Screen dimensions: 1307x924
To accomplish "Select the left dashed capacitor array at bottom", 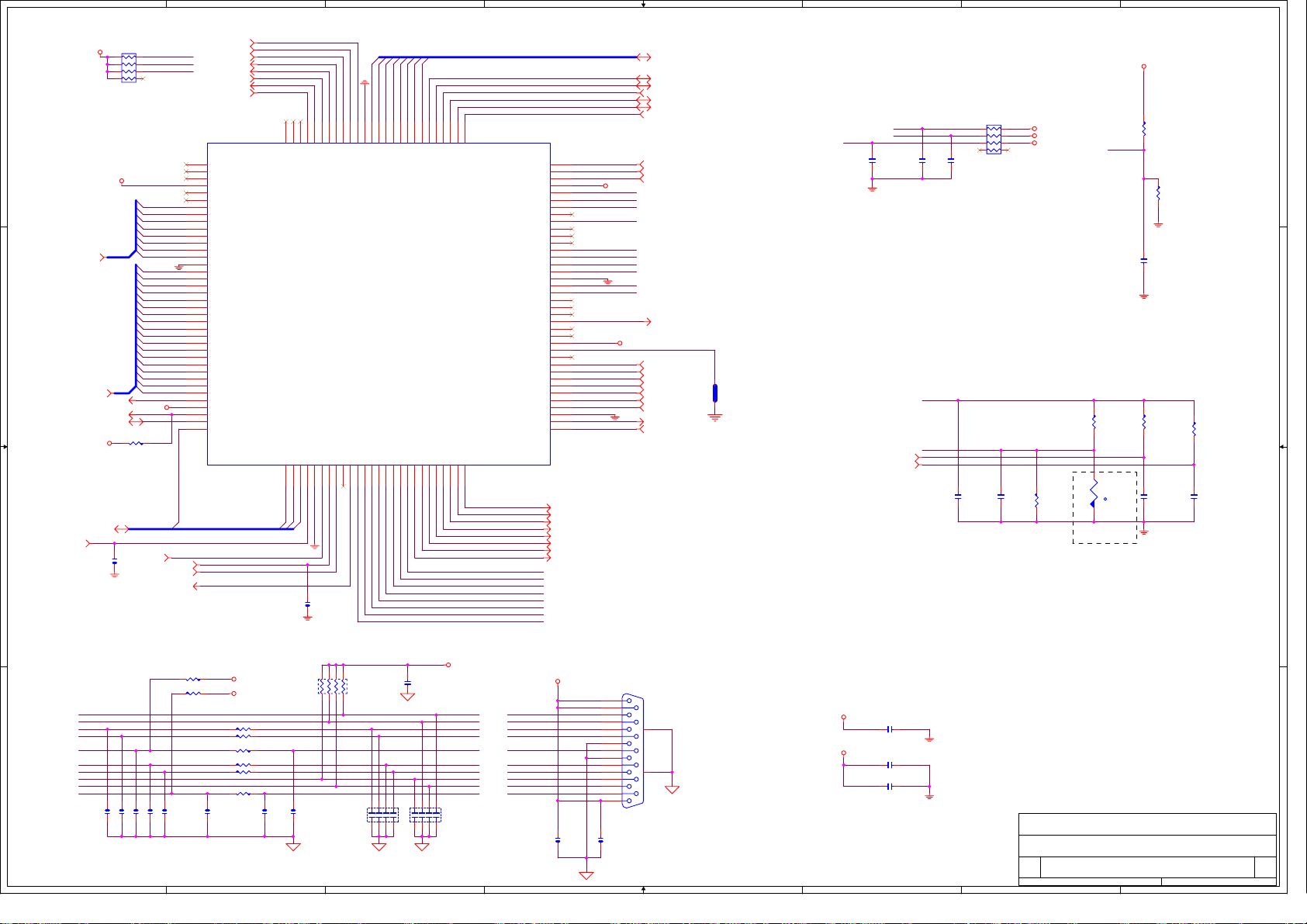I will click(382, 815).
